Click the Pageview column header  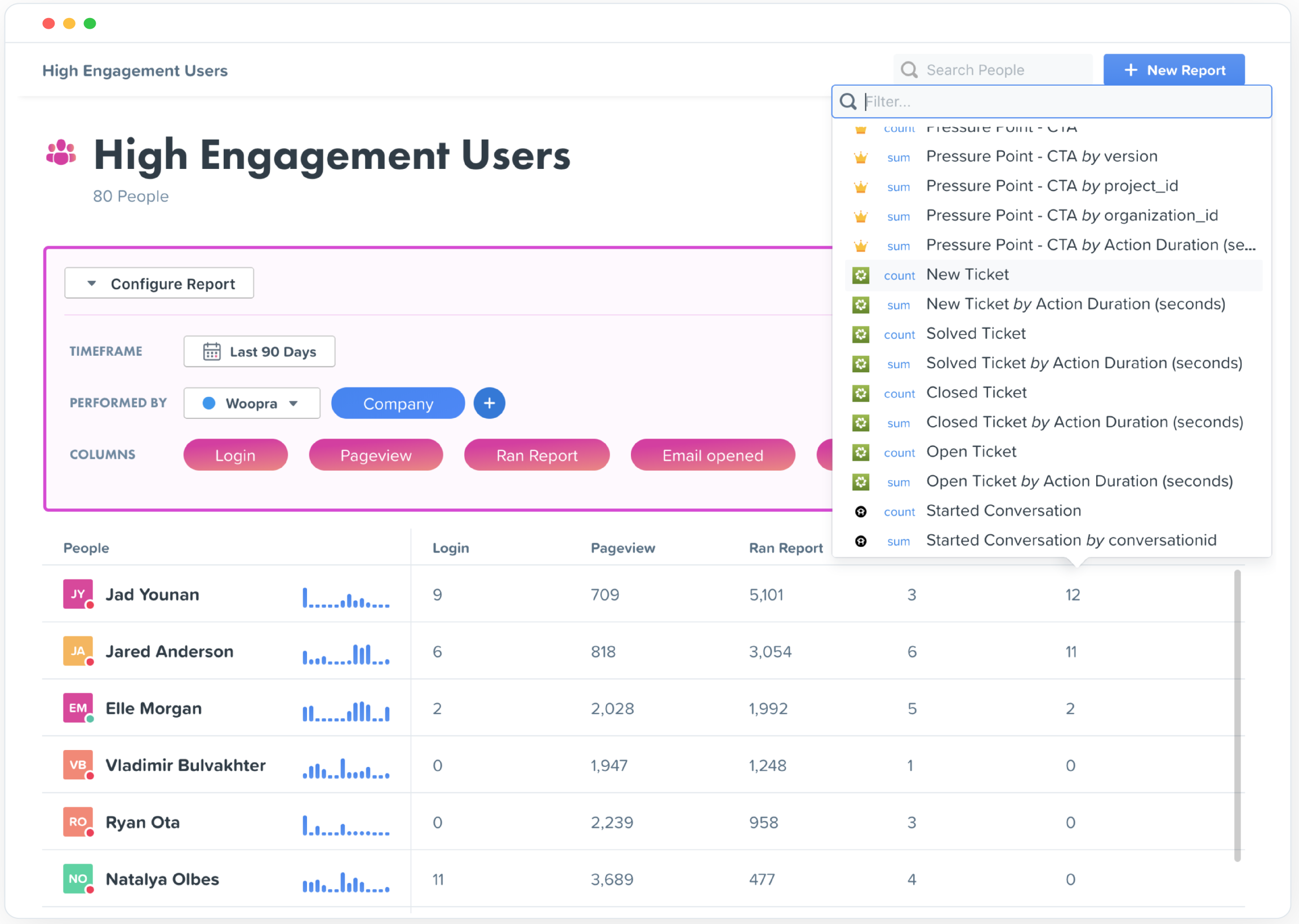coord(623,548)
